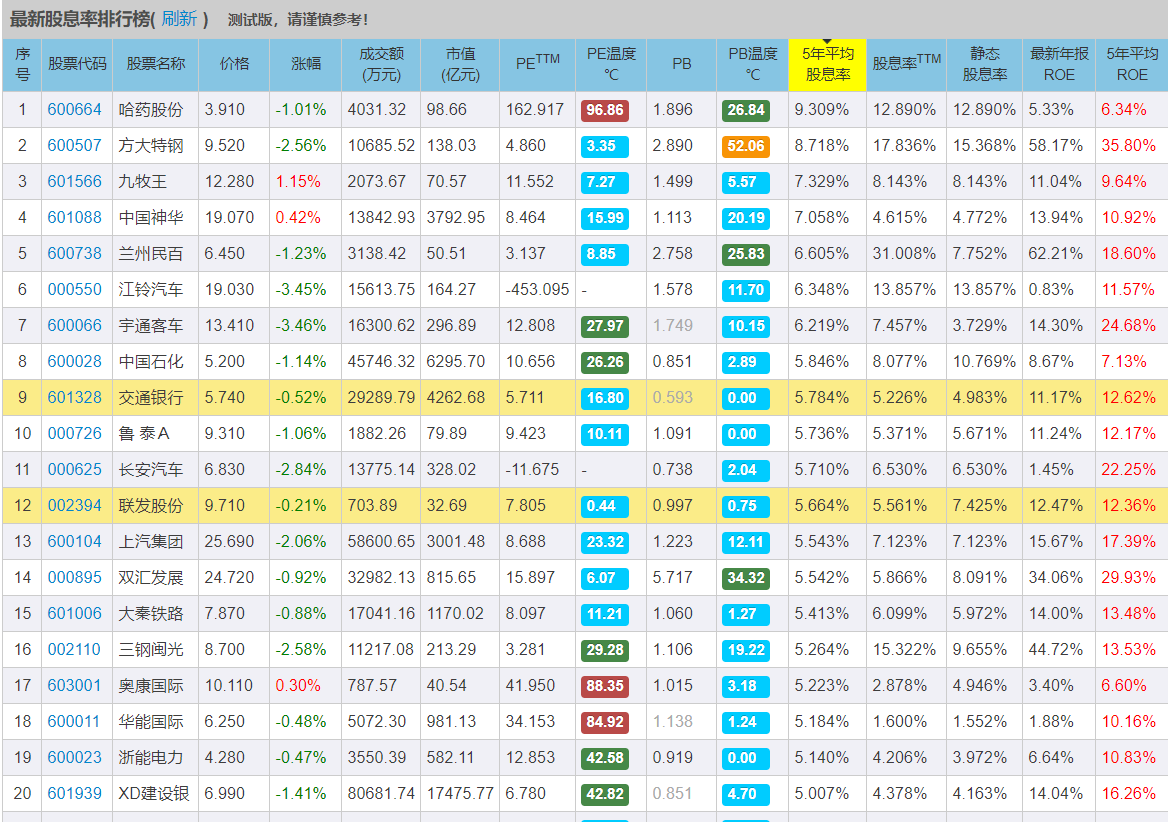The height and width of the screenshot is (822, 1168).
Task: Click the PB column header
Action: coord(681,64)
